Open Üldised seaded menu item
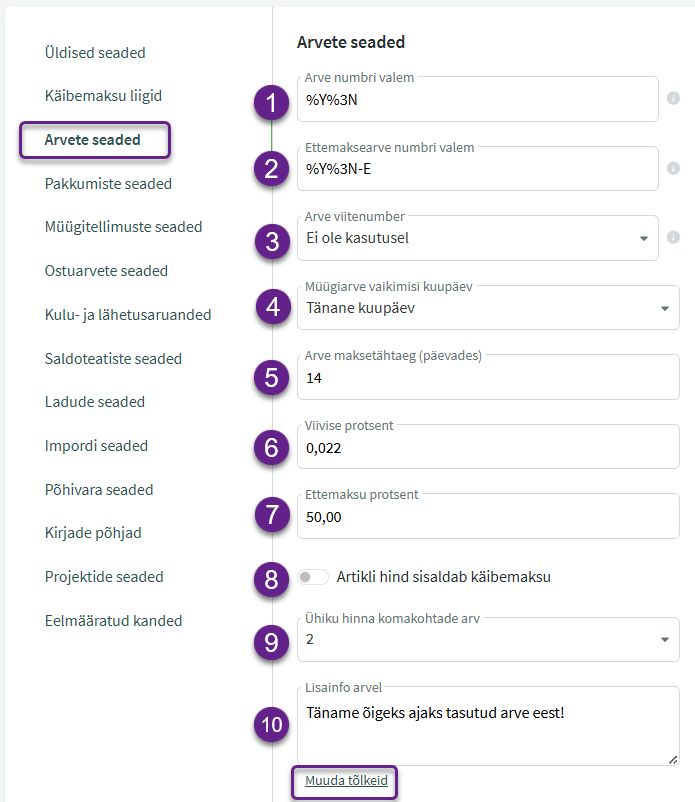This screenshot has height=802, width=695. (x=95, y=53)
